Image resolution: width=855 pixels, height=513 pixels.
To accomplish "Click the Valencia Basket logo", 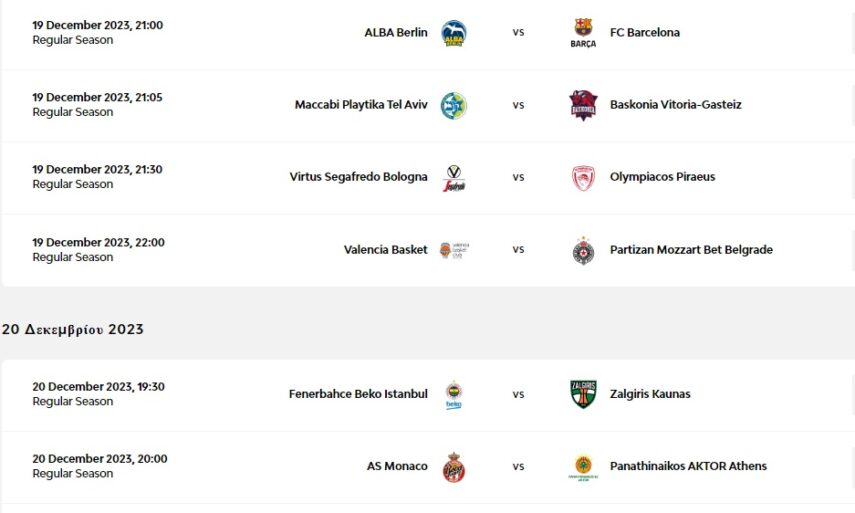I will 454,250.
